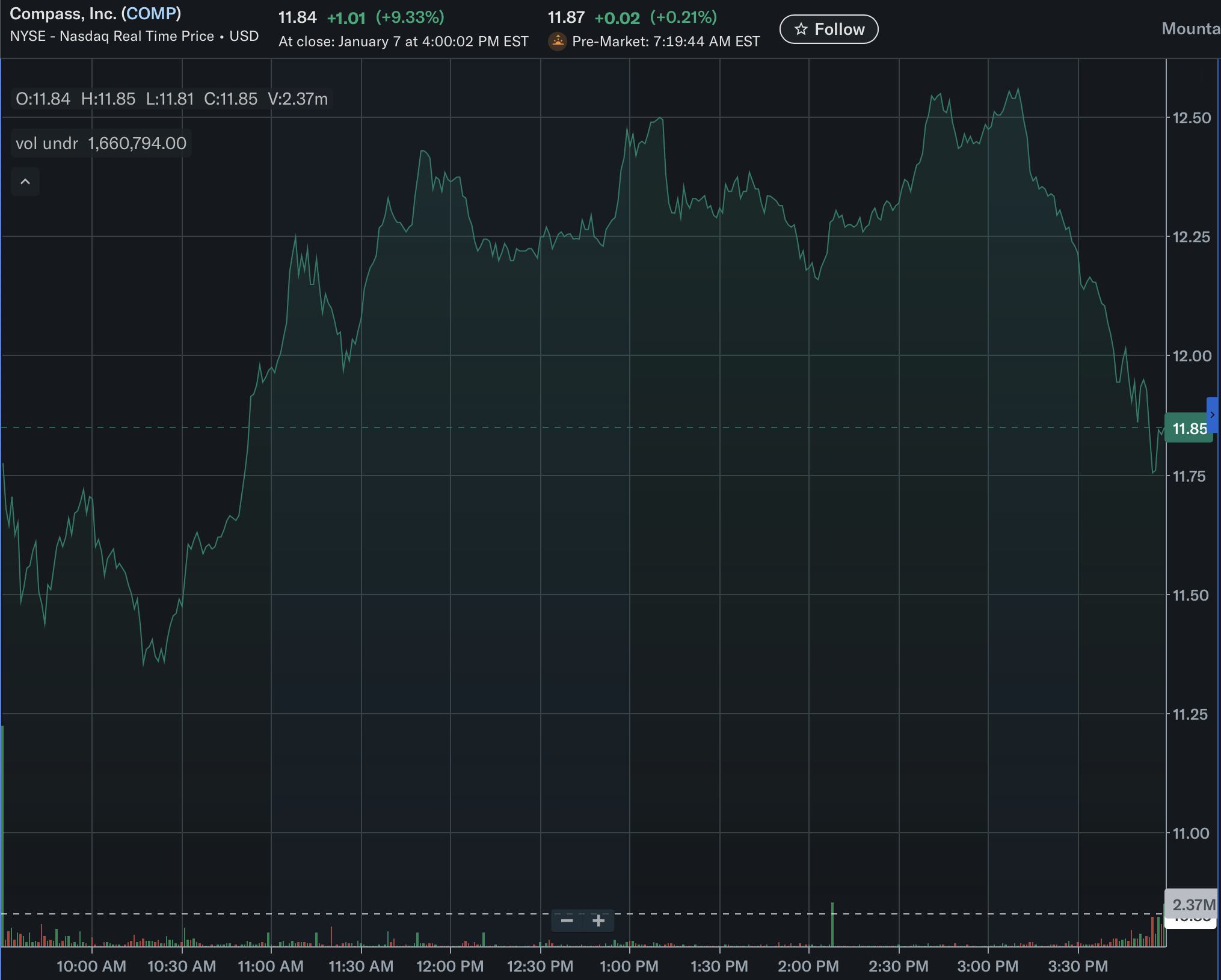1221x980 pixels.
Task: Zoom in the chart with the plus icon
Action: point(598,920)
